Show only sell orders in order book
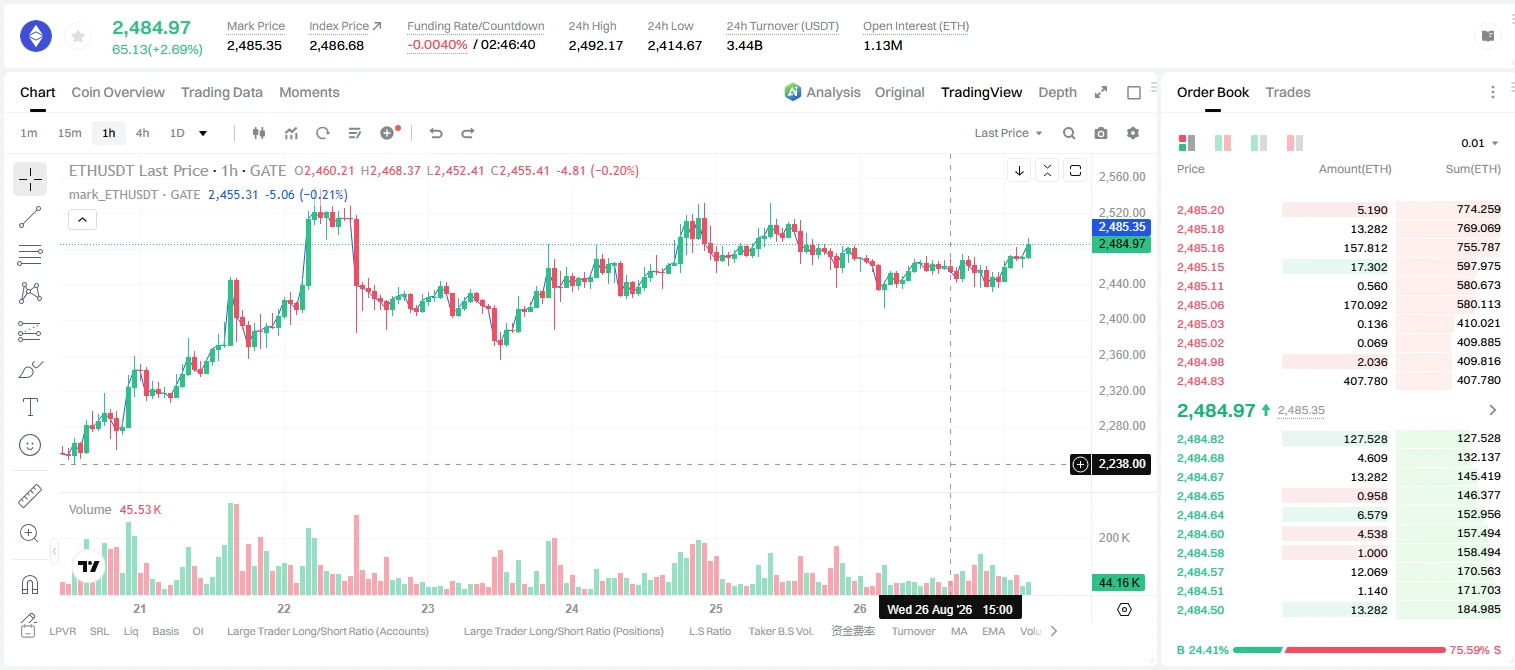Viewport: 1515px width, 670px height. 1294,143
